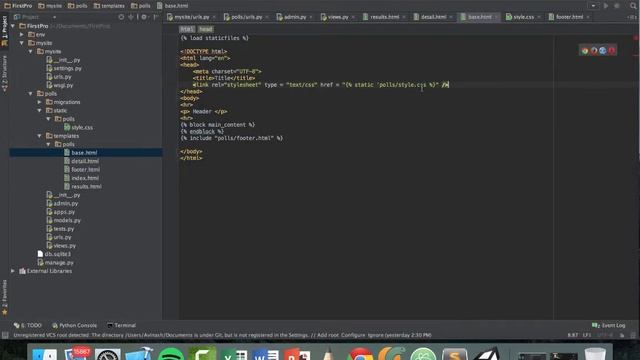
Task: Open Trash in the Dock
Action: pos(595,354)
